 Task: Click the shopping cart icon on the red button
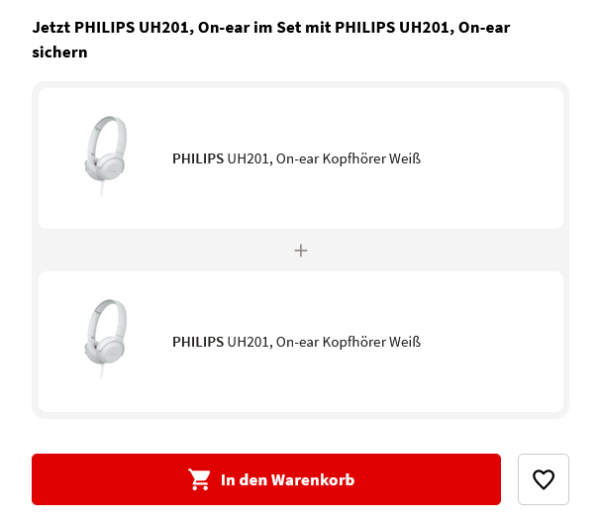(x=200, y=480)
